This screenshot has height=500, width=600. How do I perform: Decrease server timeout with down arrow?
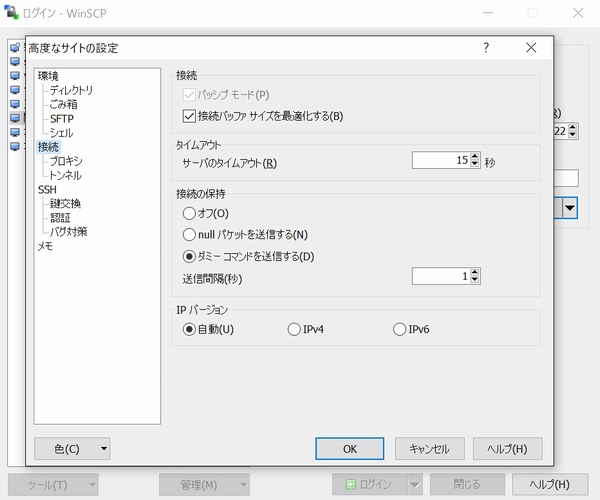(475, 164)
